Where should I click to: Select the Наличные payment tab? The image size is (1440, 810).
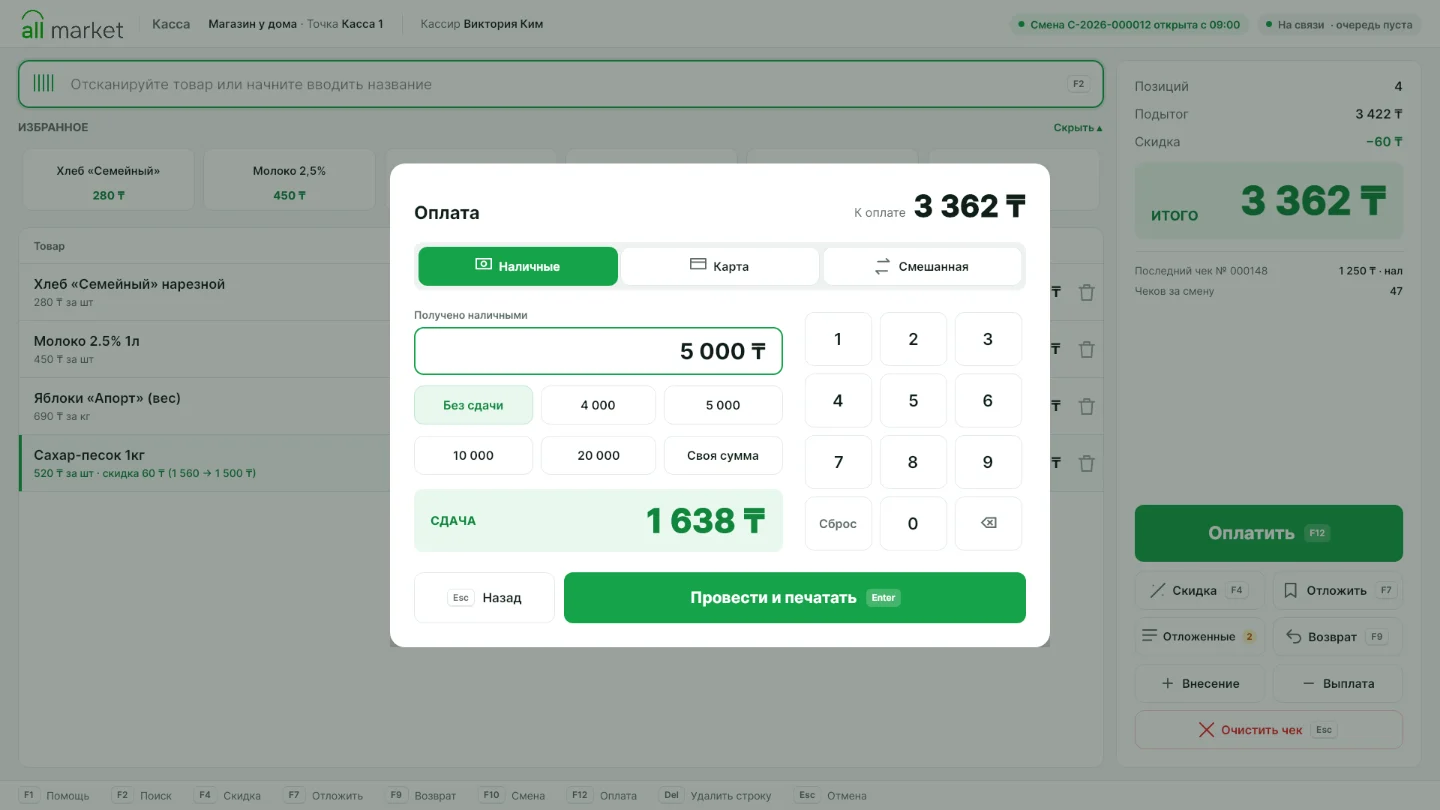click(x=518, y=266)
